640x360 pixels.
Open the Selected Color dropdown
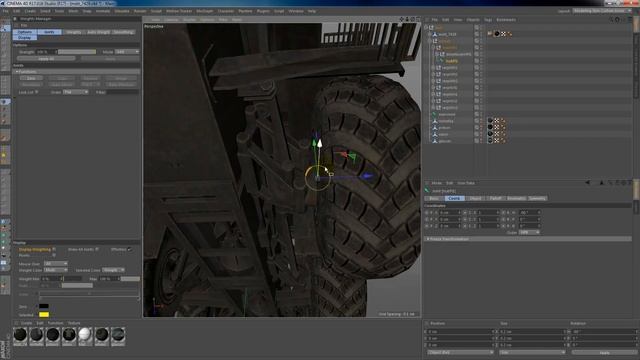pyautogui.click(x=113, y=270)
